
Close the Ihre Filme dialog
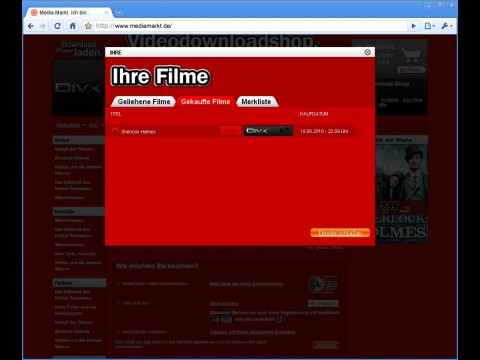click(368, 52)
